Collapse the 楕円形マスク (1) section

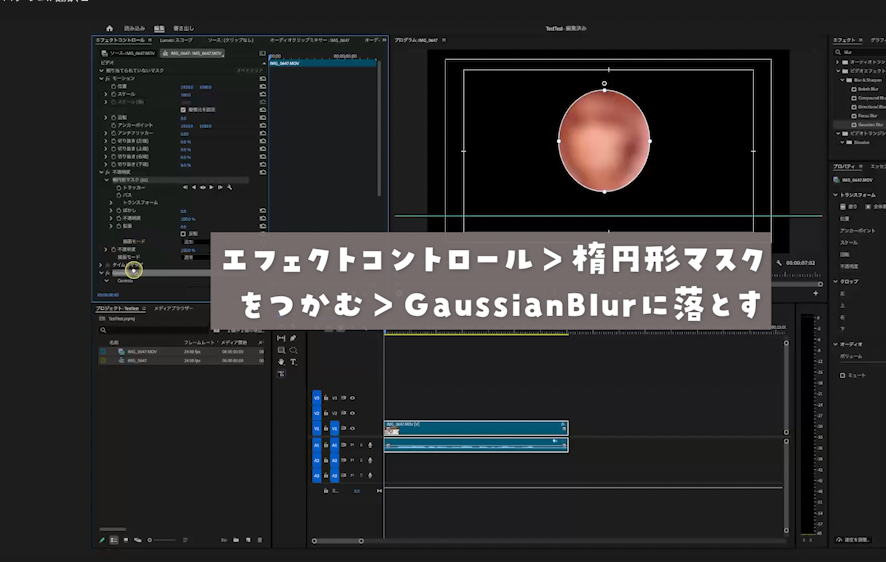coord(108,179)
